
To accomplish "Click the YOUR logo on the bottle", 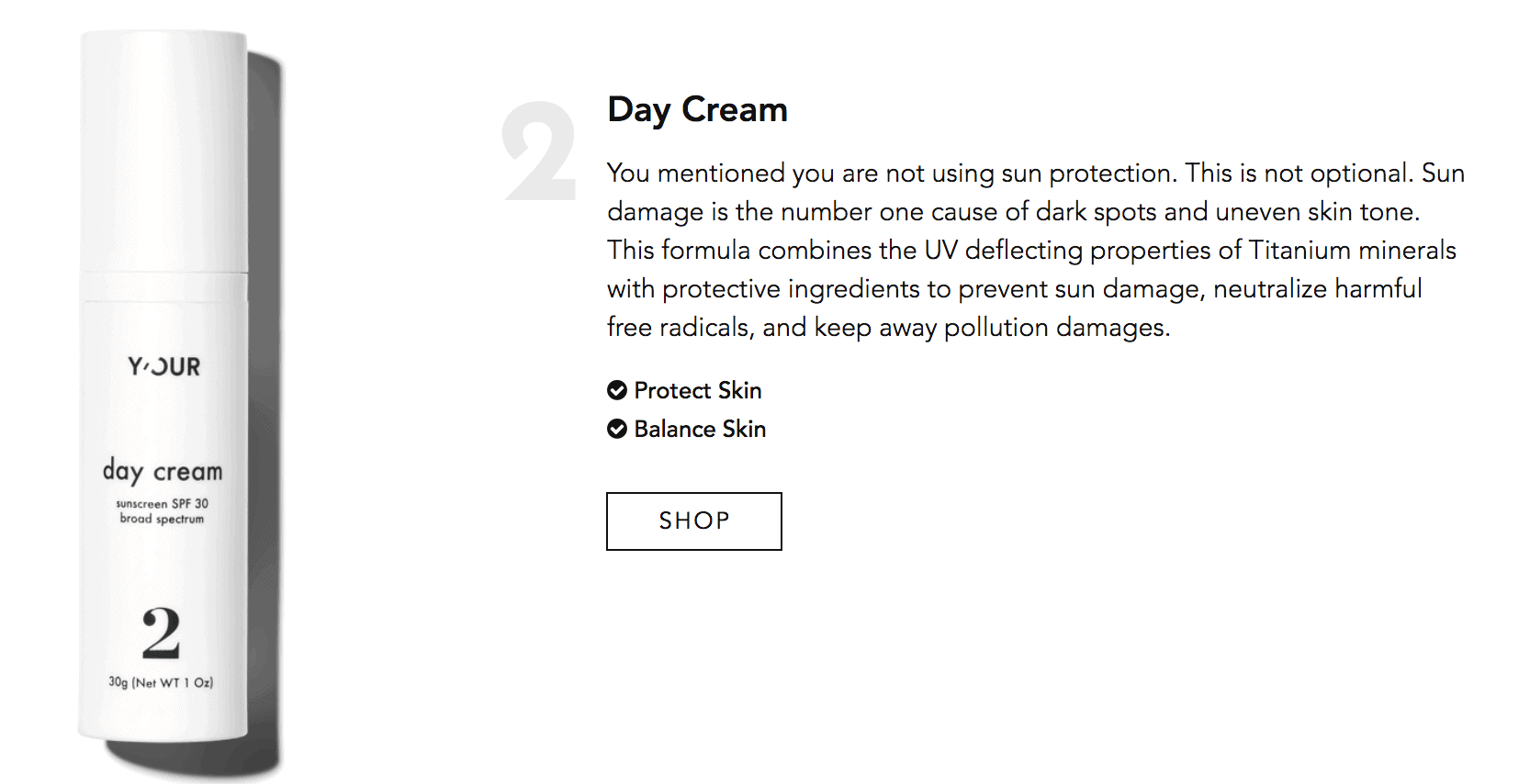I will point(163,367).
